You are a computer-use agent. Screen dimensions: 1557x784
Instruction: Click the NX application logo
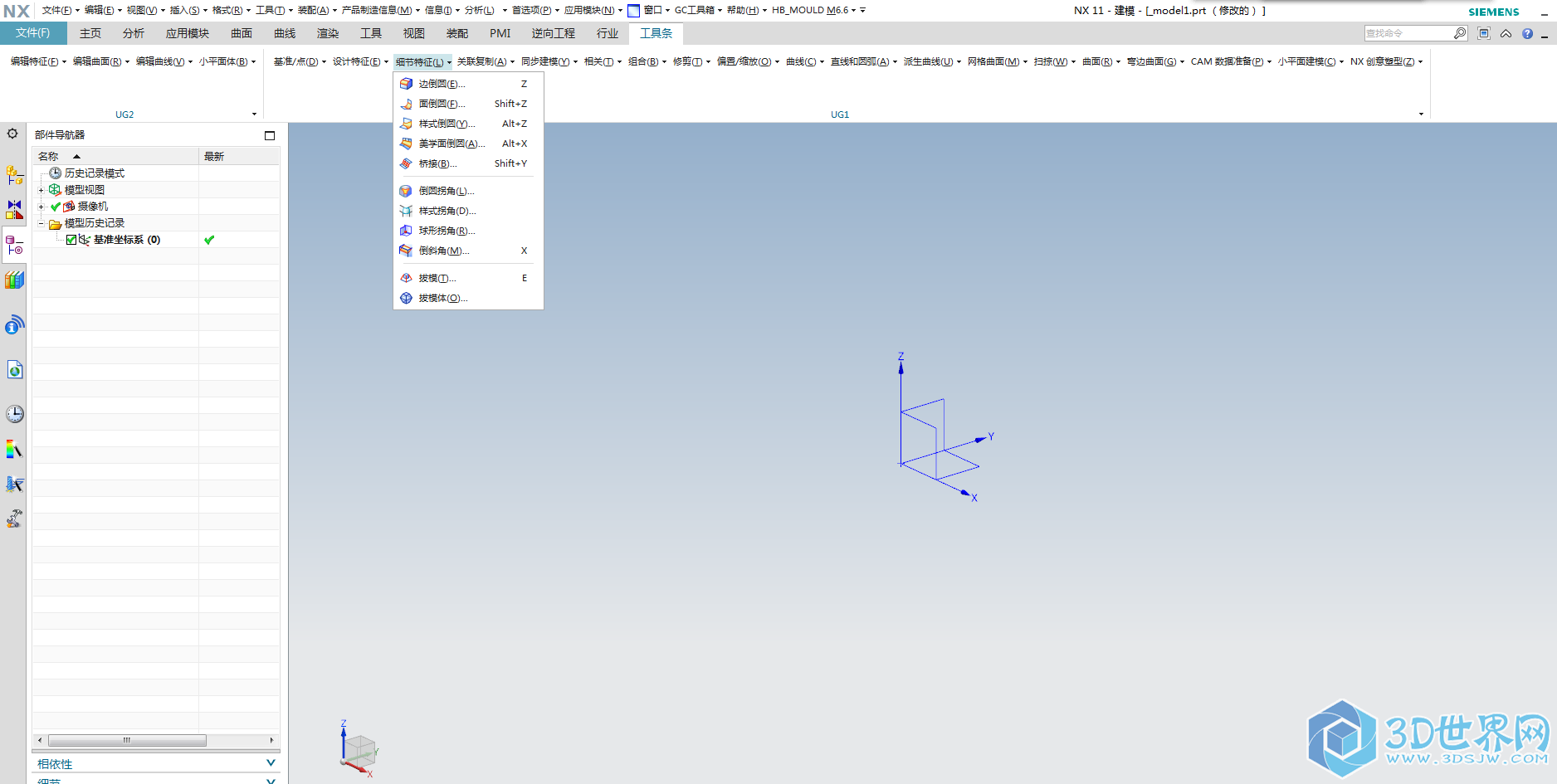(16, 11)
